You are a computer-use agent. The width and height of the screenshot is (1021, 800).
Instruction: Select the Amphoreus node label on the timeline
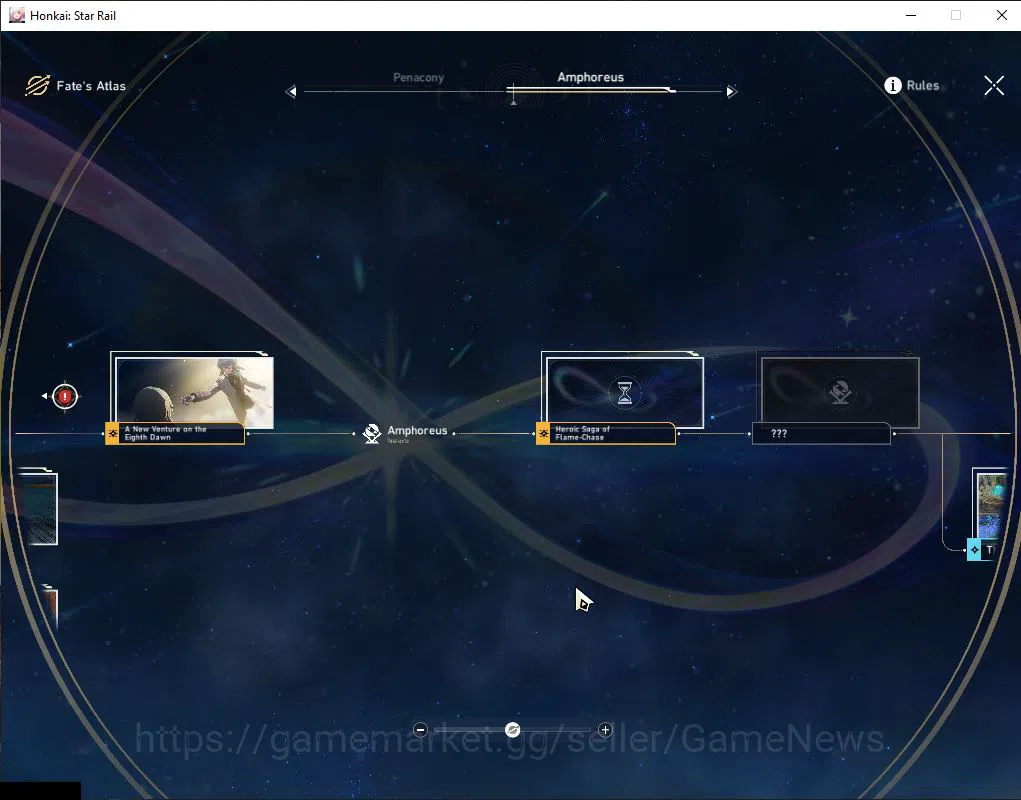[x=417, y=431]
